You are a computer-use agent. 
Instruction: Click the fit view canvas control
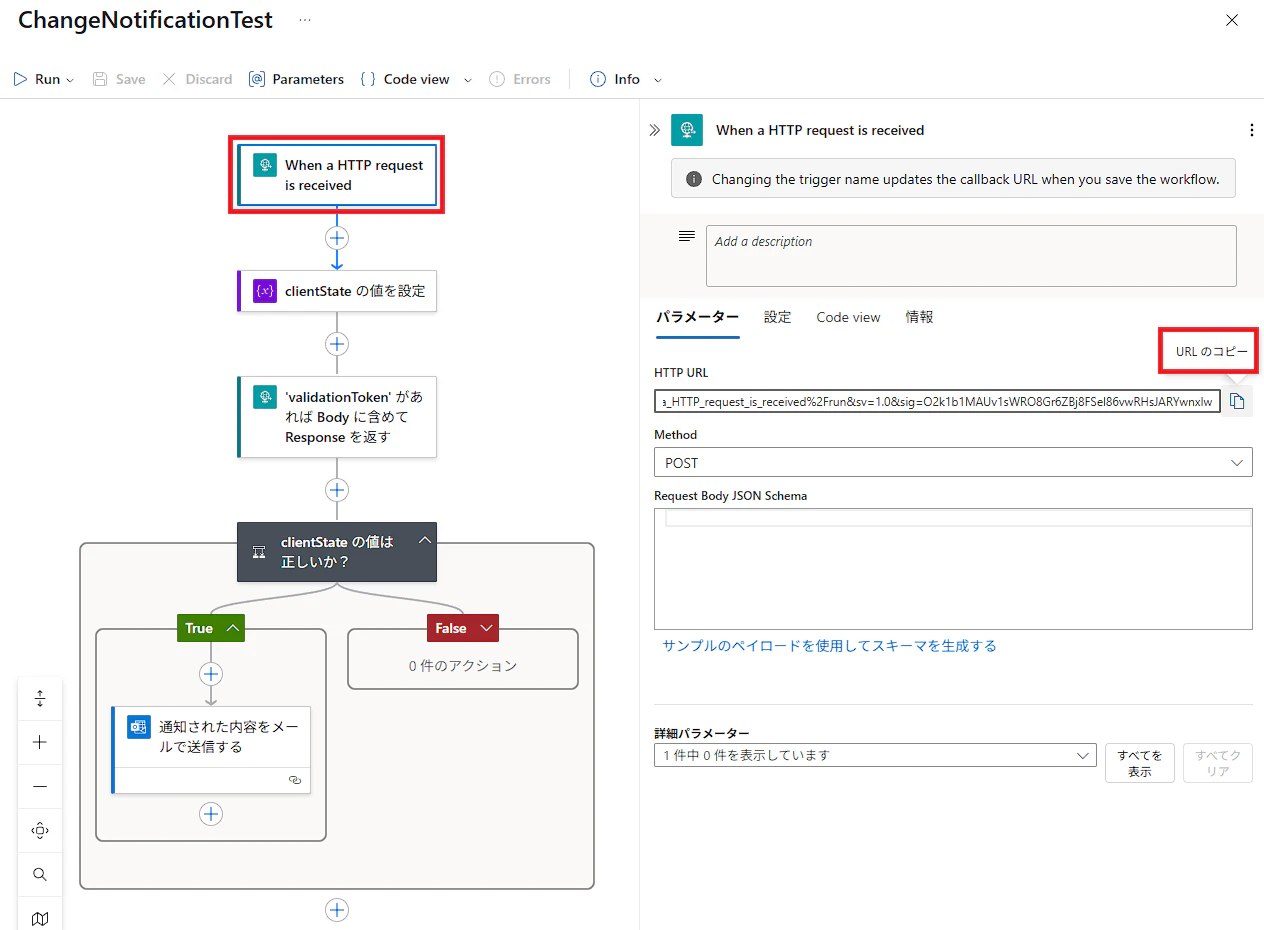40,830
